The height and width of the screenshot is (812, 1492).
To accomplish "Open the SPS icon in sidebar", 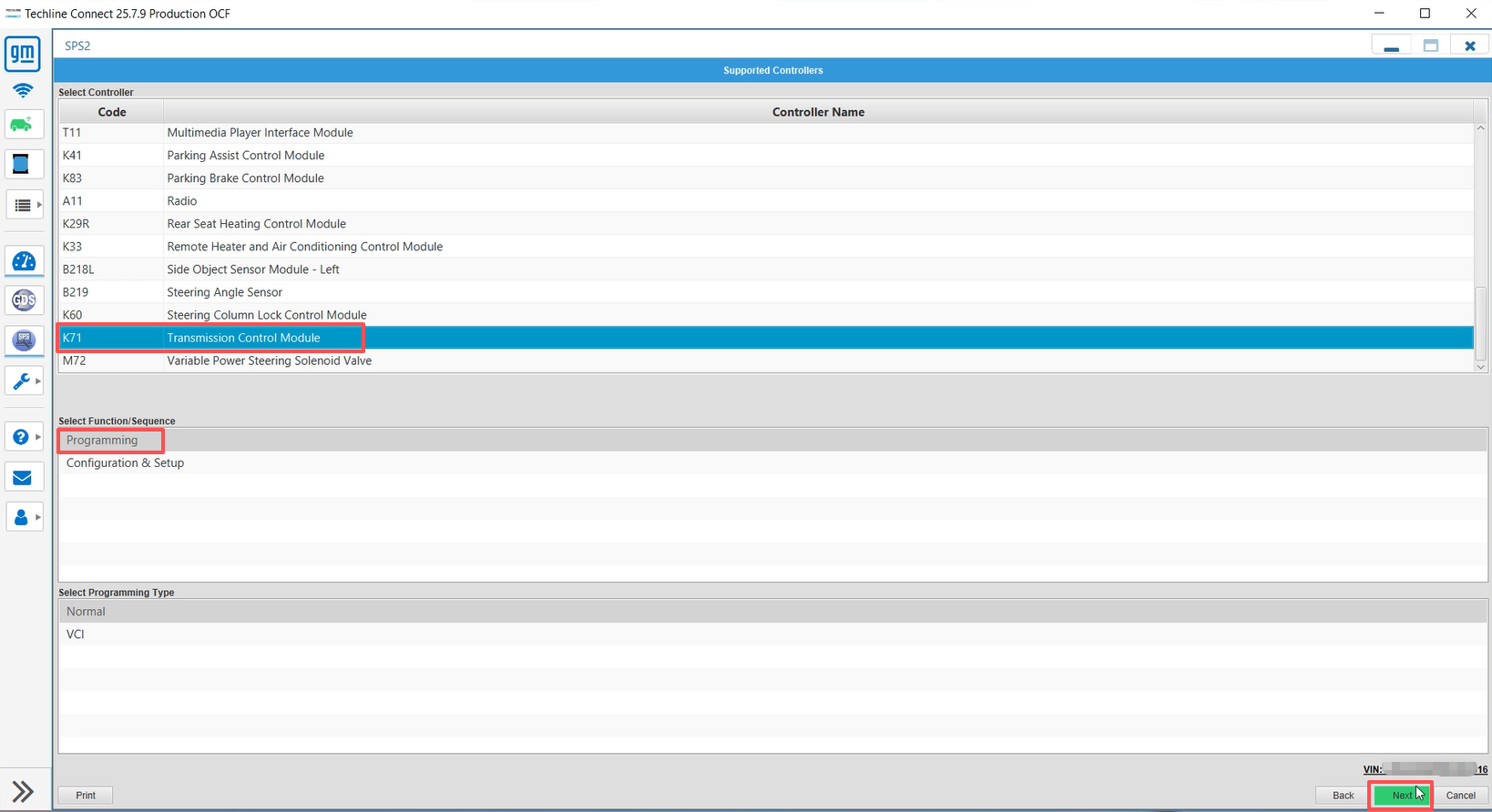I will point(24,340).
